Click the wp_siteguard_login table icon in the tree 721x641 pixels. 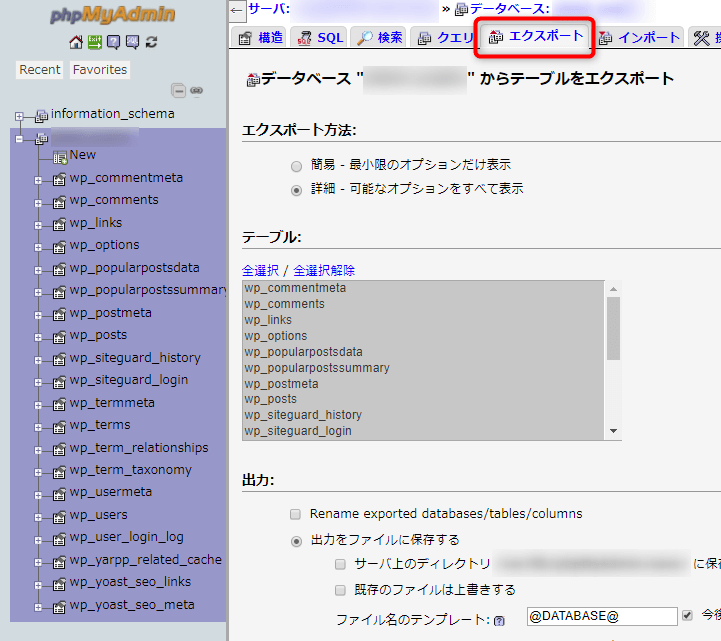click(x=59, y=383)
